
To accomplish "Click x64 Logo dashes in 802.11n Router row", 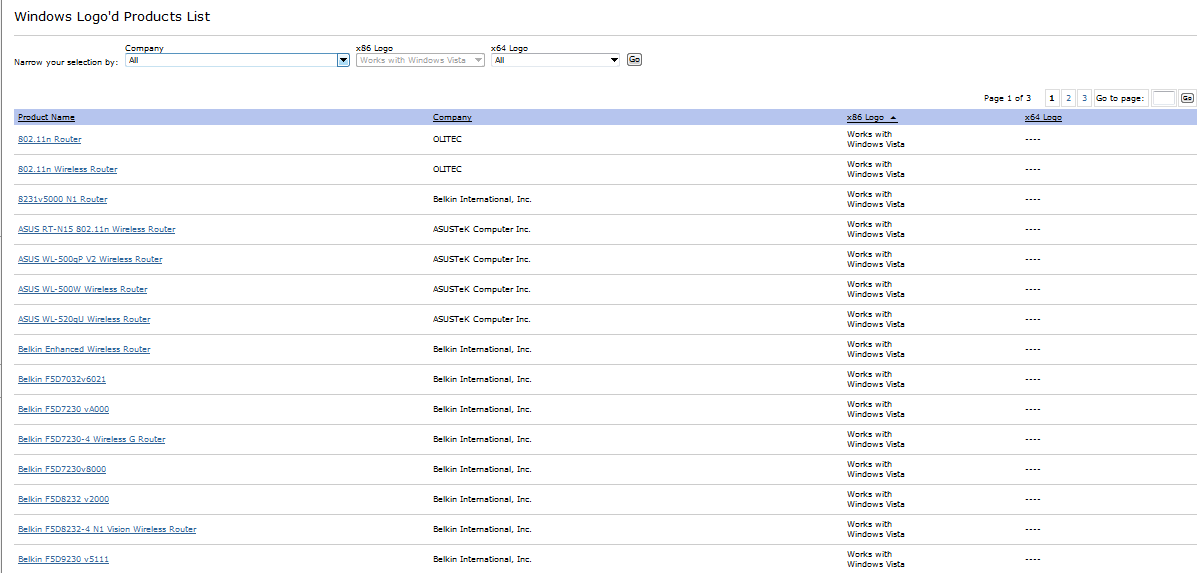I will point(1032,140).
